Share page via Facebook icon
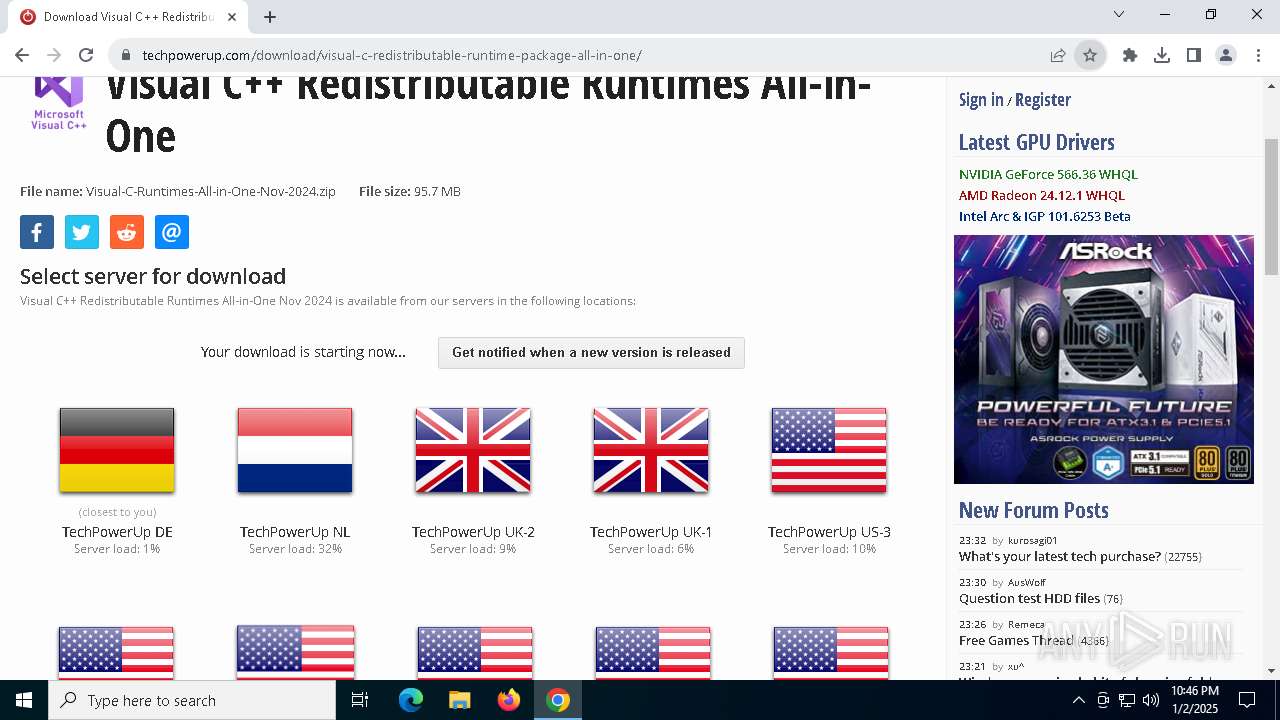 pyautogui.click(x=37, y=232)
